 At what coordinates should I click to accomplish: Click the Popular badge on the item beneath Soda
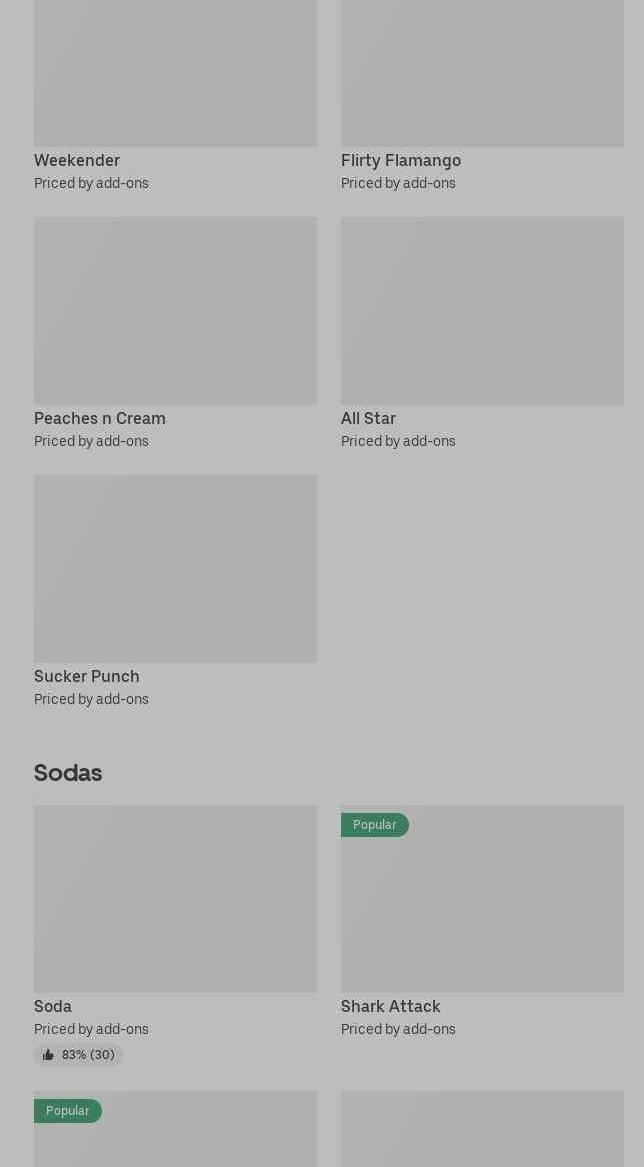click(67, 1111)
